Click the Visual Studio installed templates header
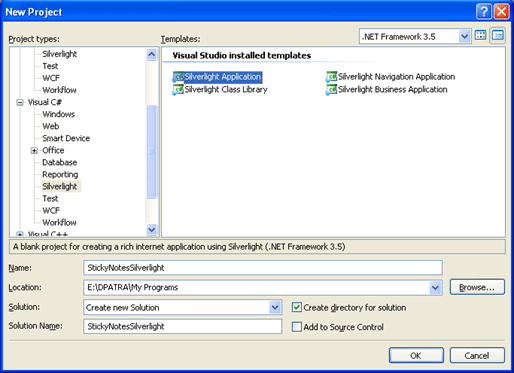The image size is (514, 373). click(x=242, y=55)
